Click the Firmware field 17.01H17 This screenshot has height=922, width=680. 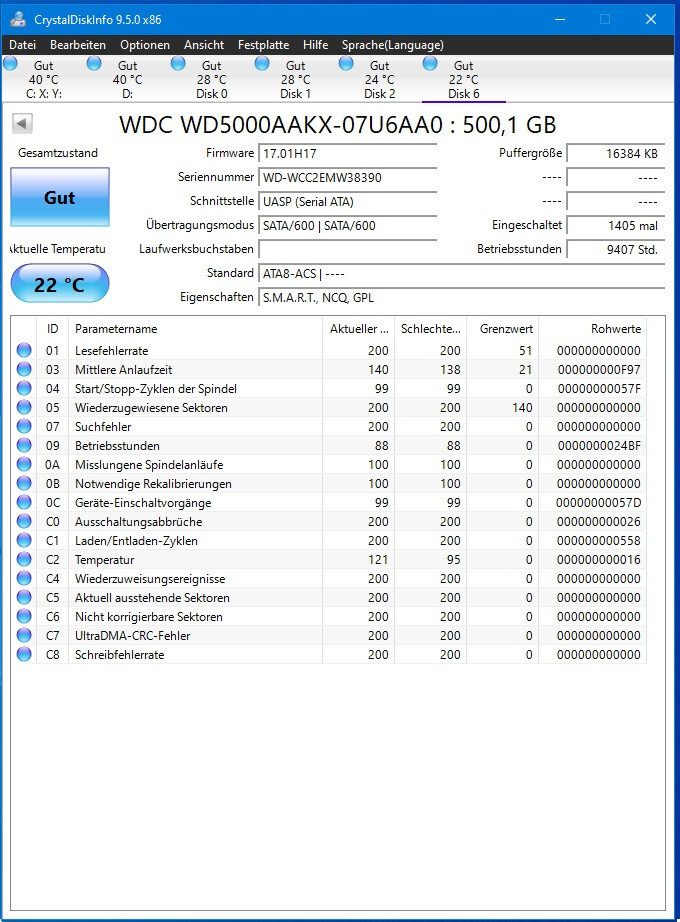[348, 153]
